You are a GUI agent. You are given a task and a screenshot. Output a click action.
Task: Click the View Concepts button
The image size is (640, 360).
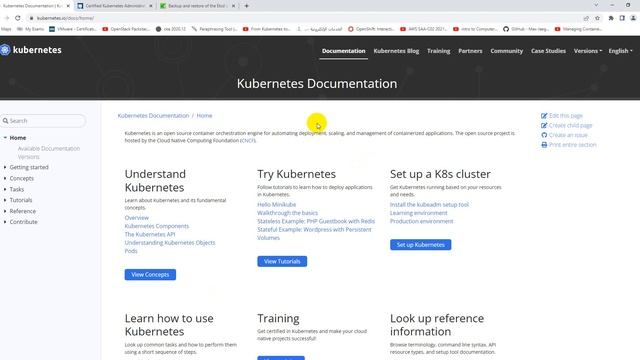tap(150, 275)
